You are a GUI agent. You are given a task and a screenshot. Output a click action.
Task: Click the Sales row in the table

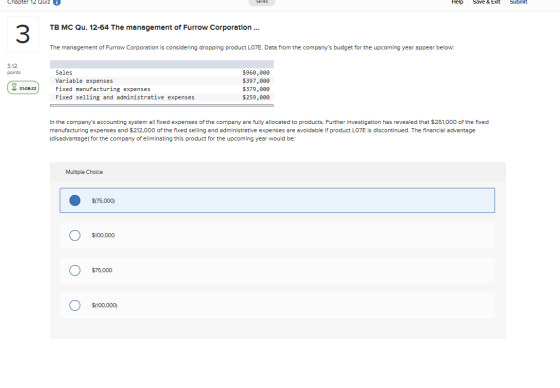(162, 73)
